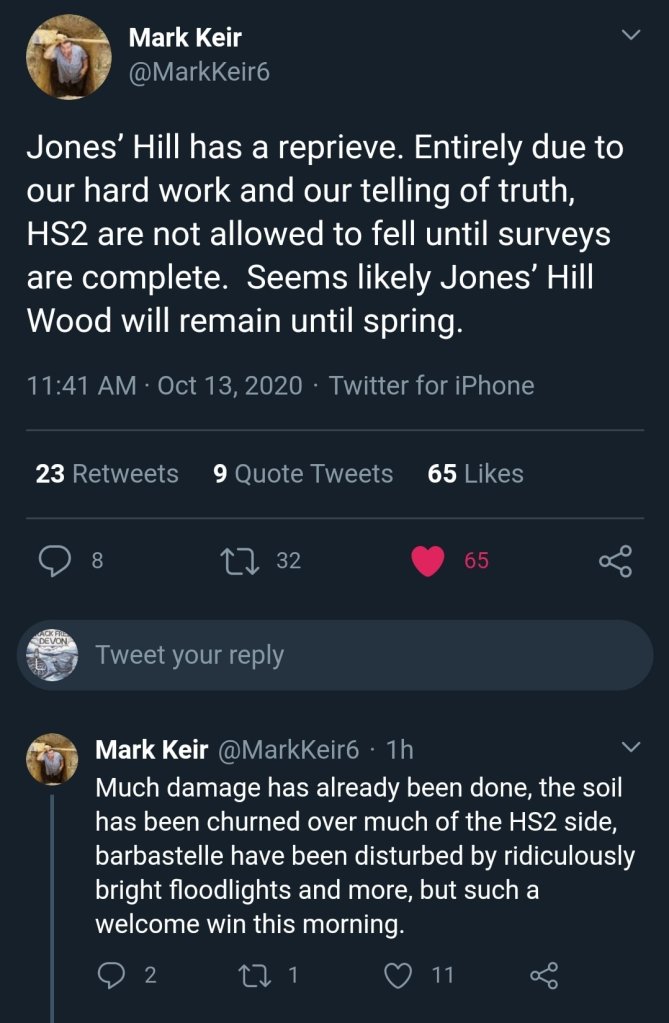Open the @MarkKeir6 handle under the name

(199, 72)
